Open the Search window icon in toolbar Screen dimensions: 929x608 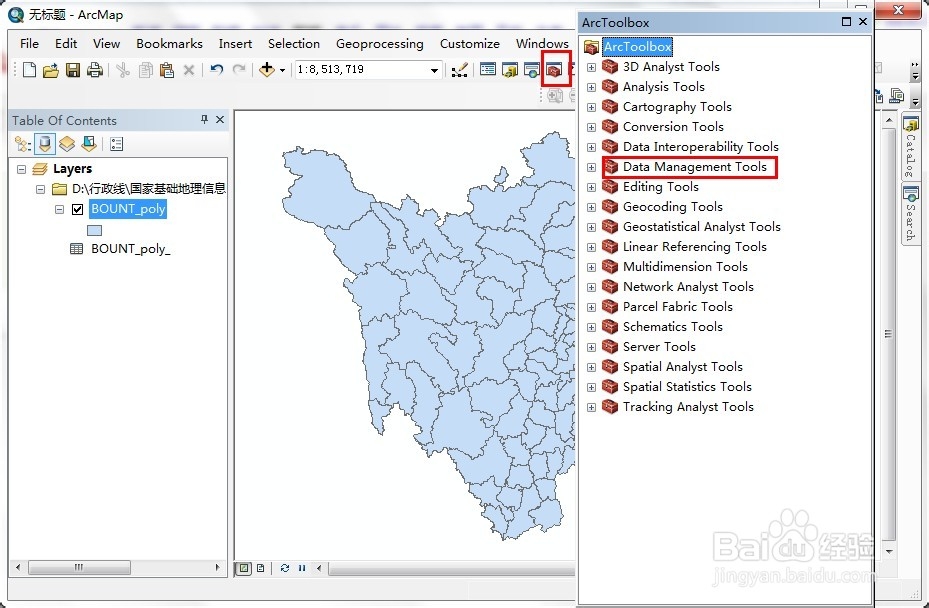point(531,70)
